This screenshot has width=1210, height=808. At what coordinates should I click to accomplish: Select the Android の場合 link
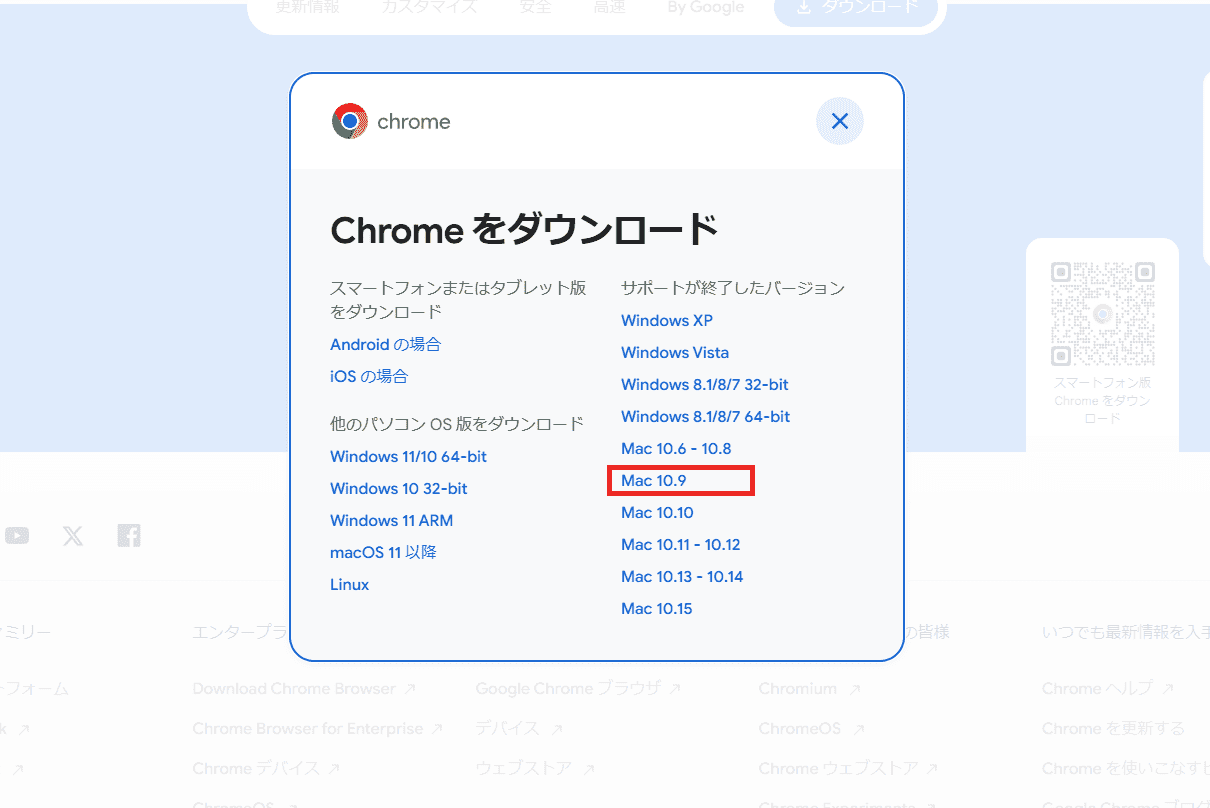tap(385, 344)
